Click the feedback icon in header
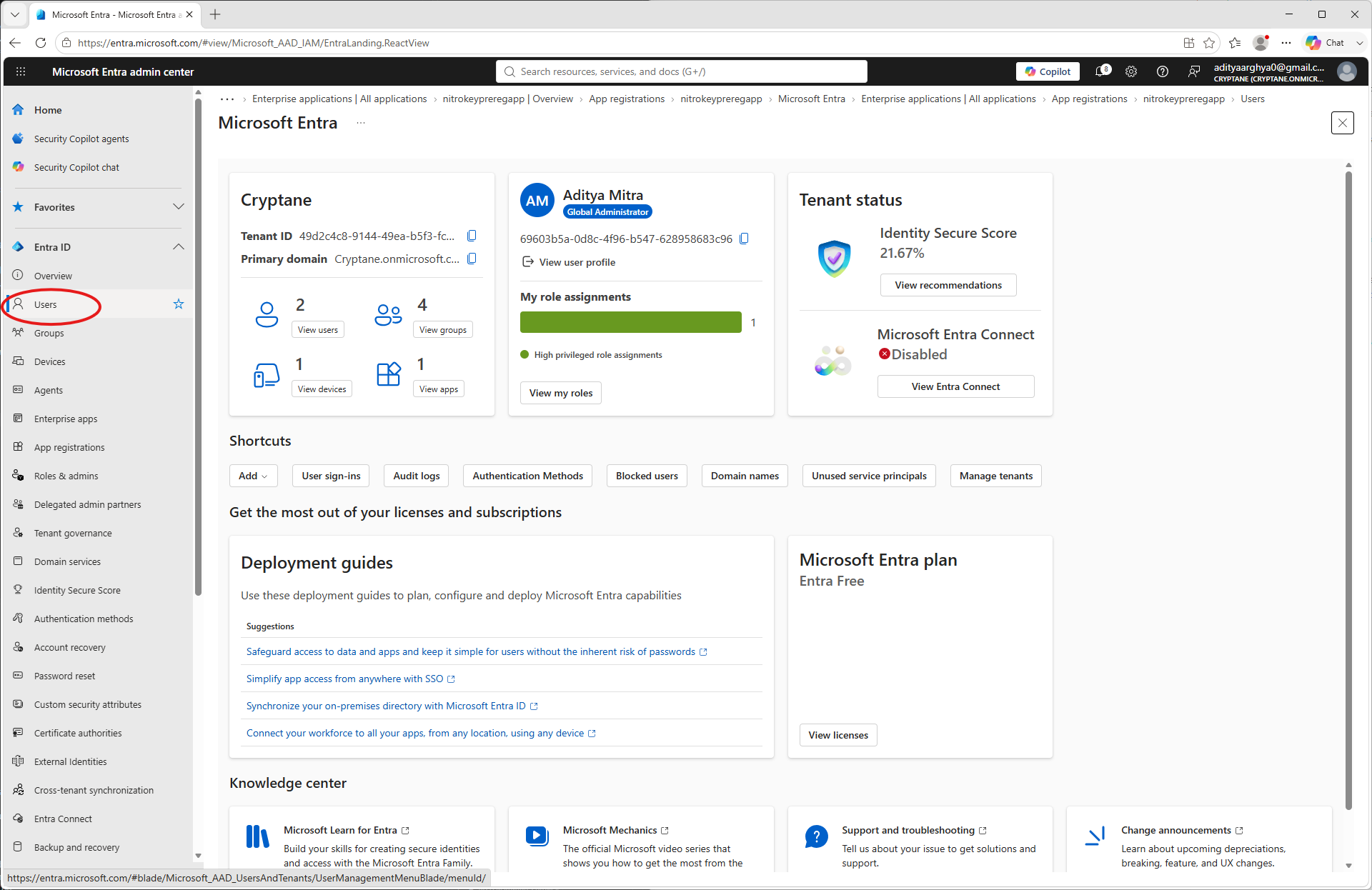1372x890 pixels. click(1194, 71)
